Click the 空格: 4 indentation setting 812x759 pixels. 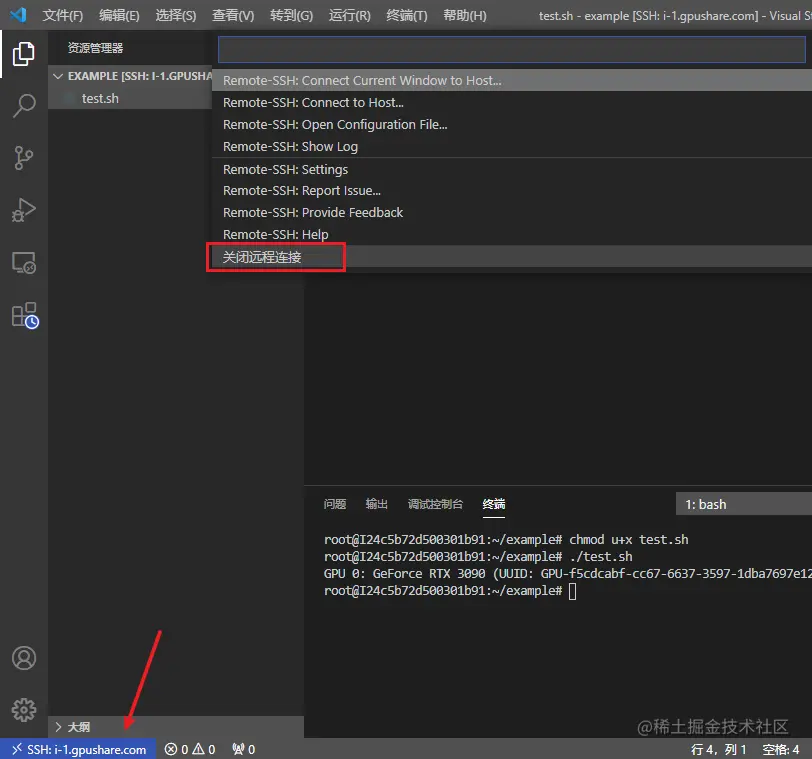[781, 749]
